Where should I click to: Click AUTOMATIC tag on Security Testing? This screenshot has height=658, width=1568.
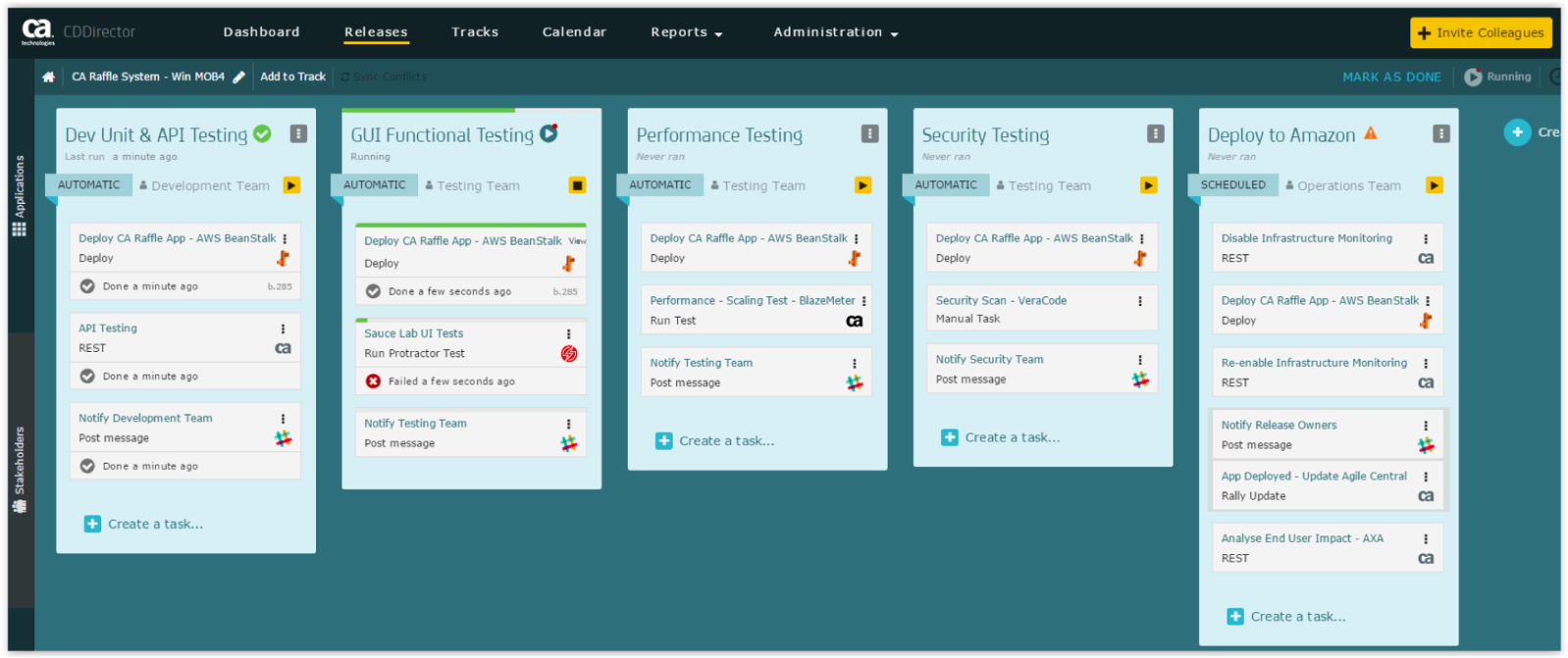tap(946, 184)
